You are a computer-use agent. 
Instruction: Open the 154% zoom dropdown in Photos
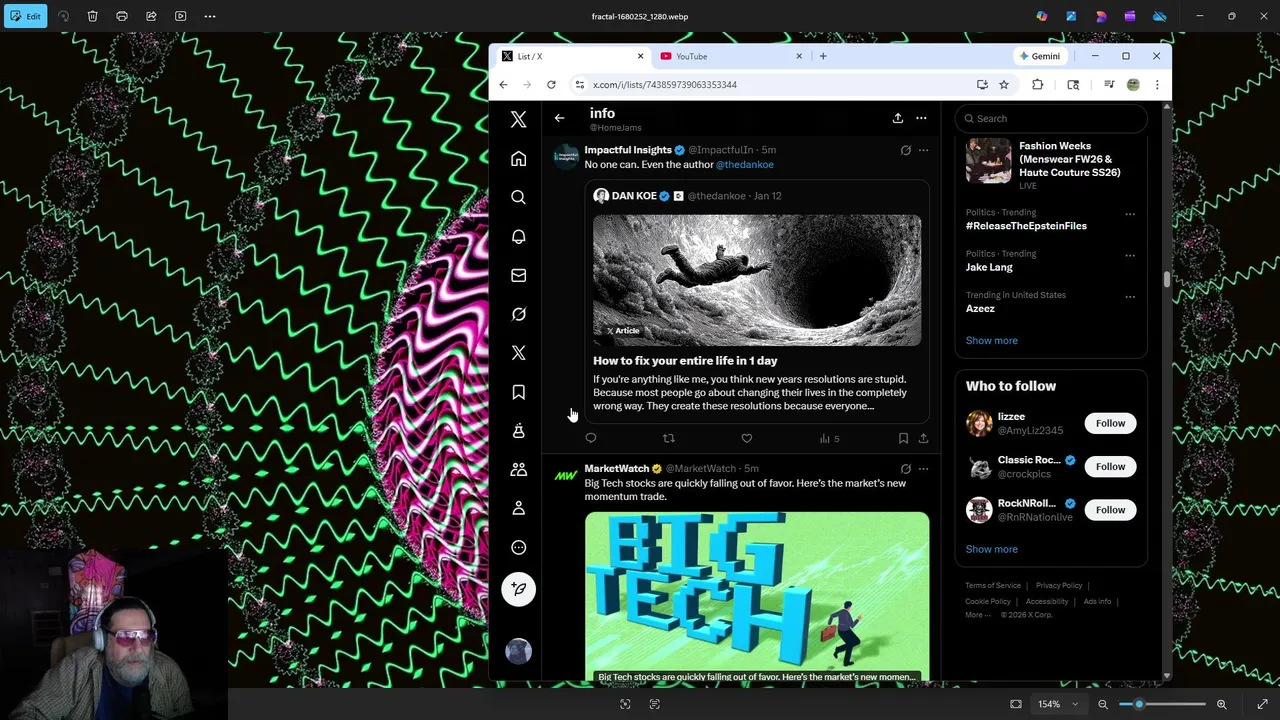pyautogui.click(x=1058, y=704)
